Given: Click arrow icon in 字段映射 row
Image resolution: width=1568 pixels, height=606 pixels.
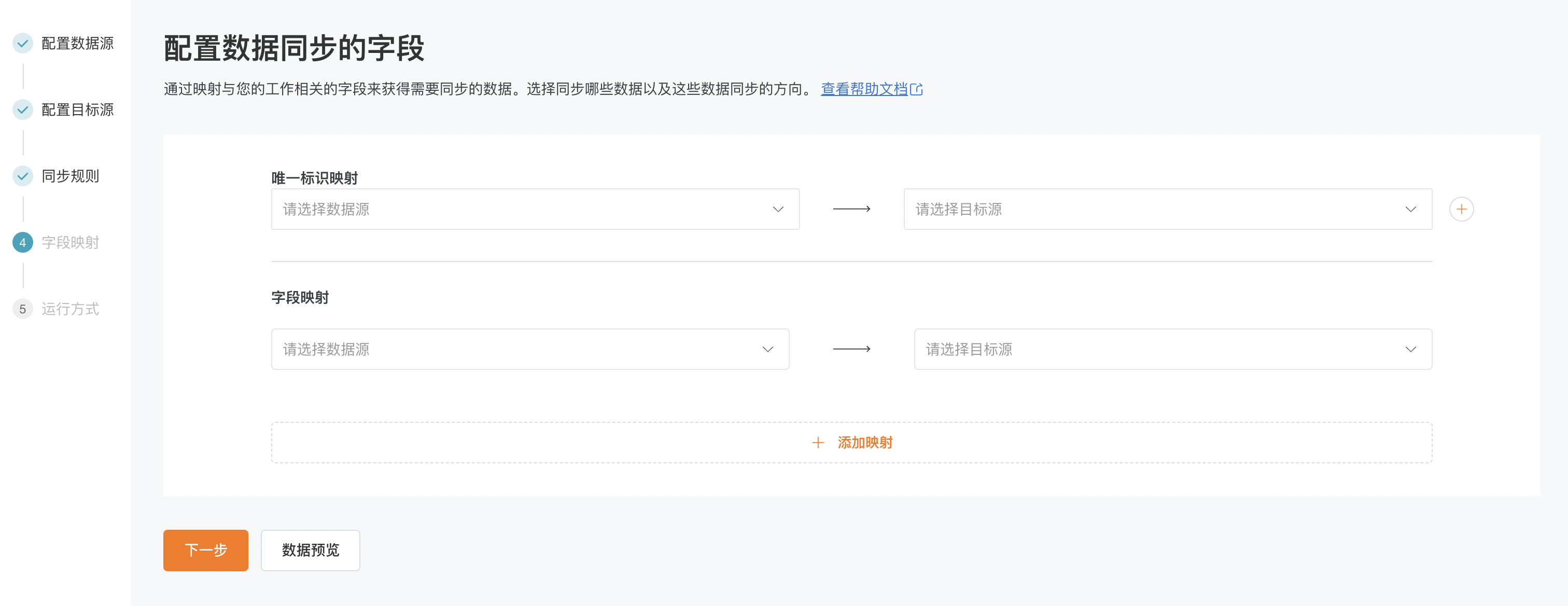Looking at the screenshot, I should pyautogui.click(x=851, y=349).
